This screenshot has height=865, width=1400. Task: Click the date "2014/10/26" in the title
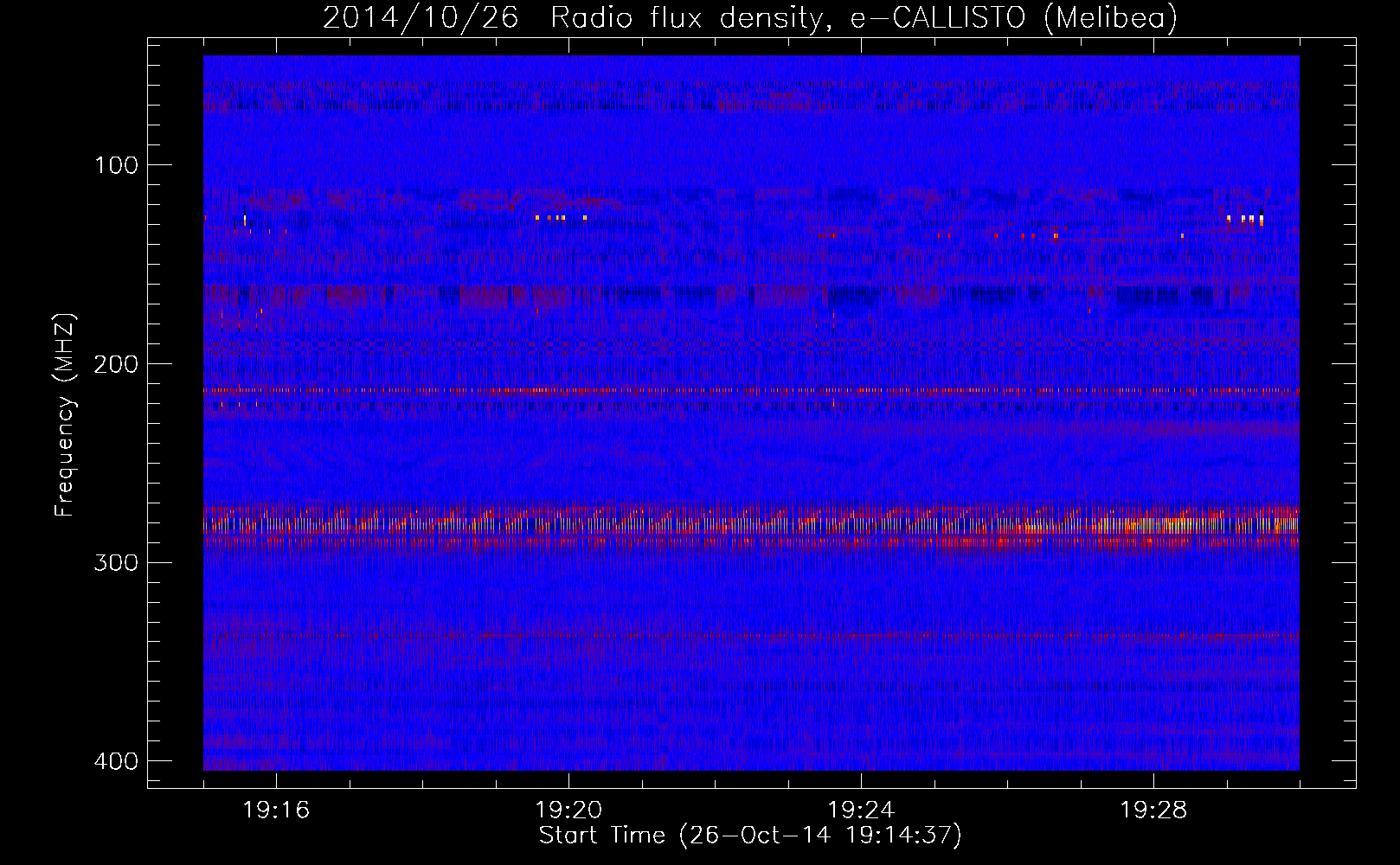click(421, 18)
